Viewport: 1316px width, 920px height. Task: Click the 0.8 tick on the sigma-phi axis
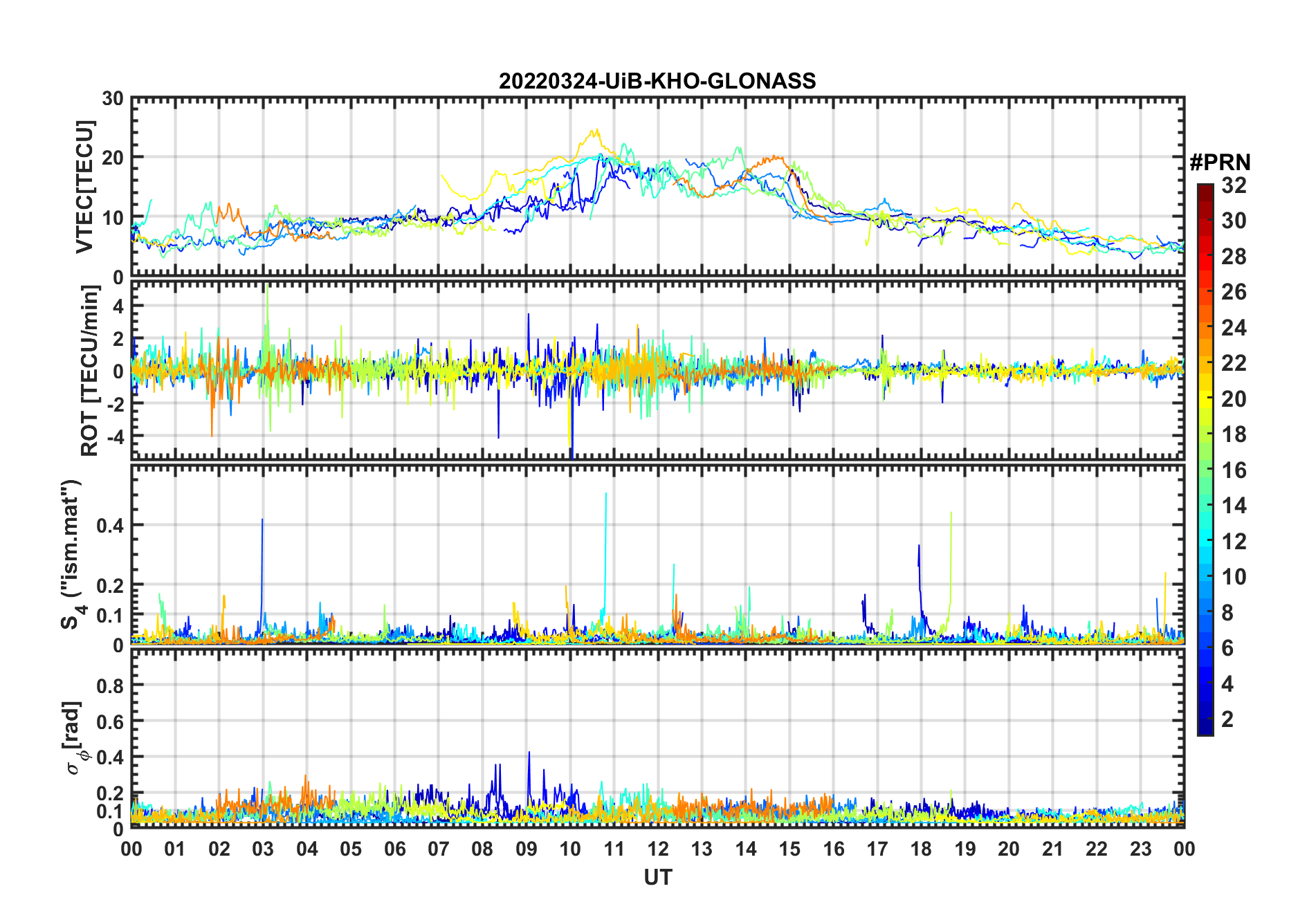click(111, 686)
